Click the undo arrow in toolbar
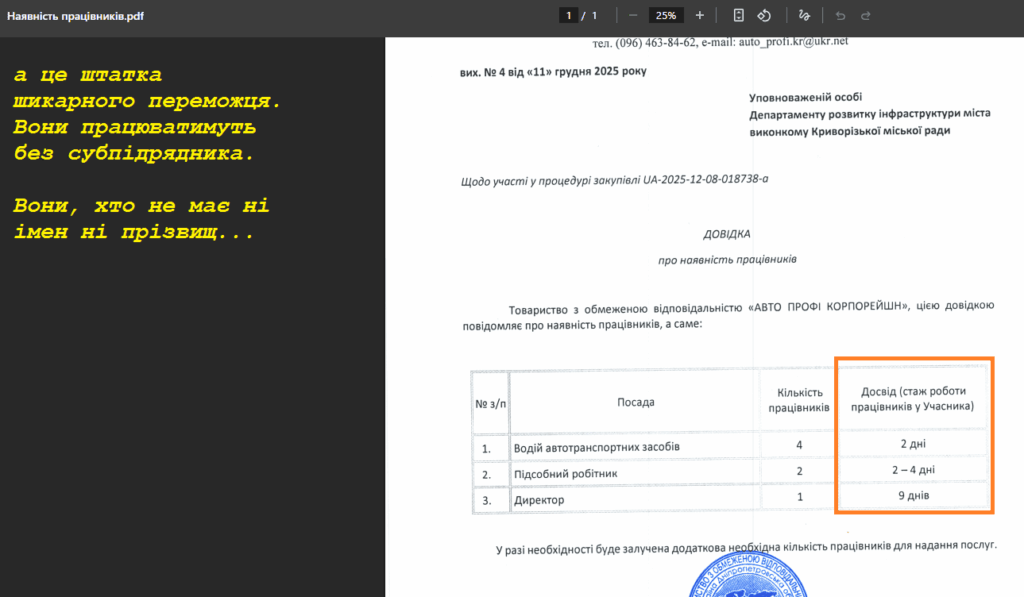The width and height of the screenshot is (1024, 597). (840, 15)
